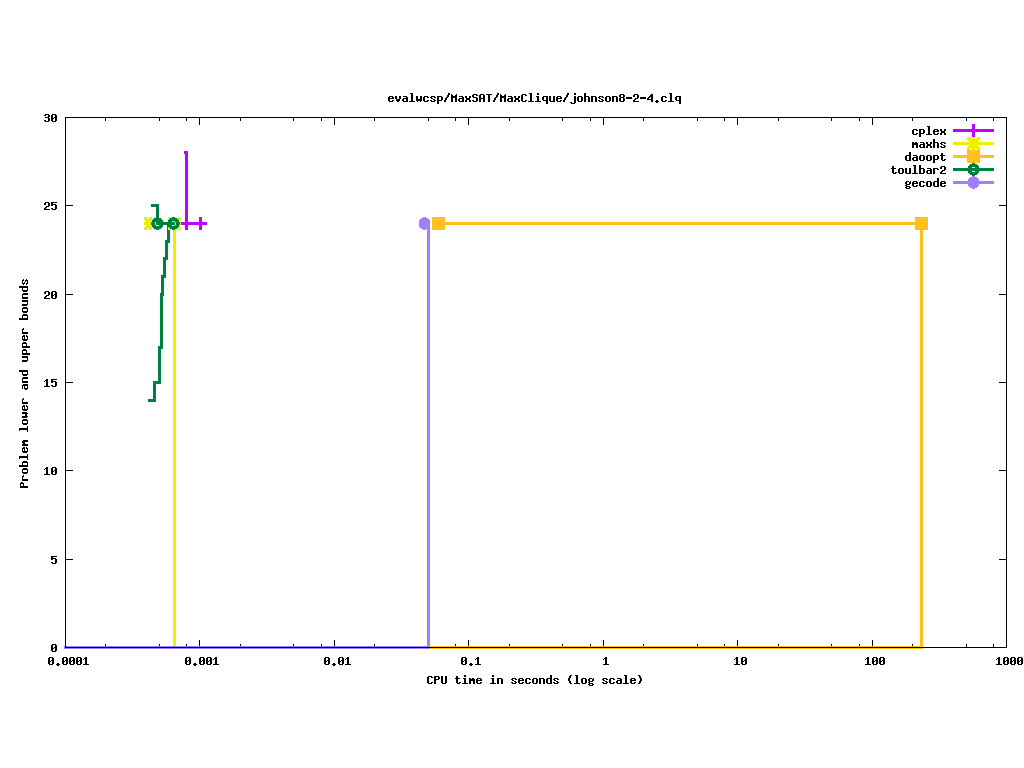This screenshot has height=768, width=1024.
Task: Click the gecode filled circle in the legend
Action: pos(973,183)
